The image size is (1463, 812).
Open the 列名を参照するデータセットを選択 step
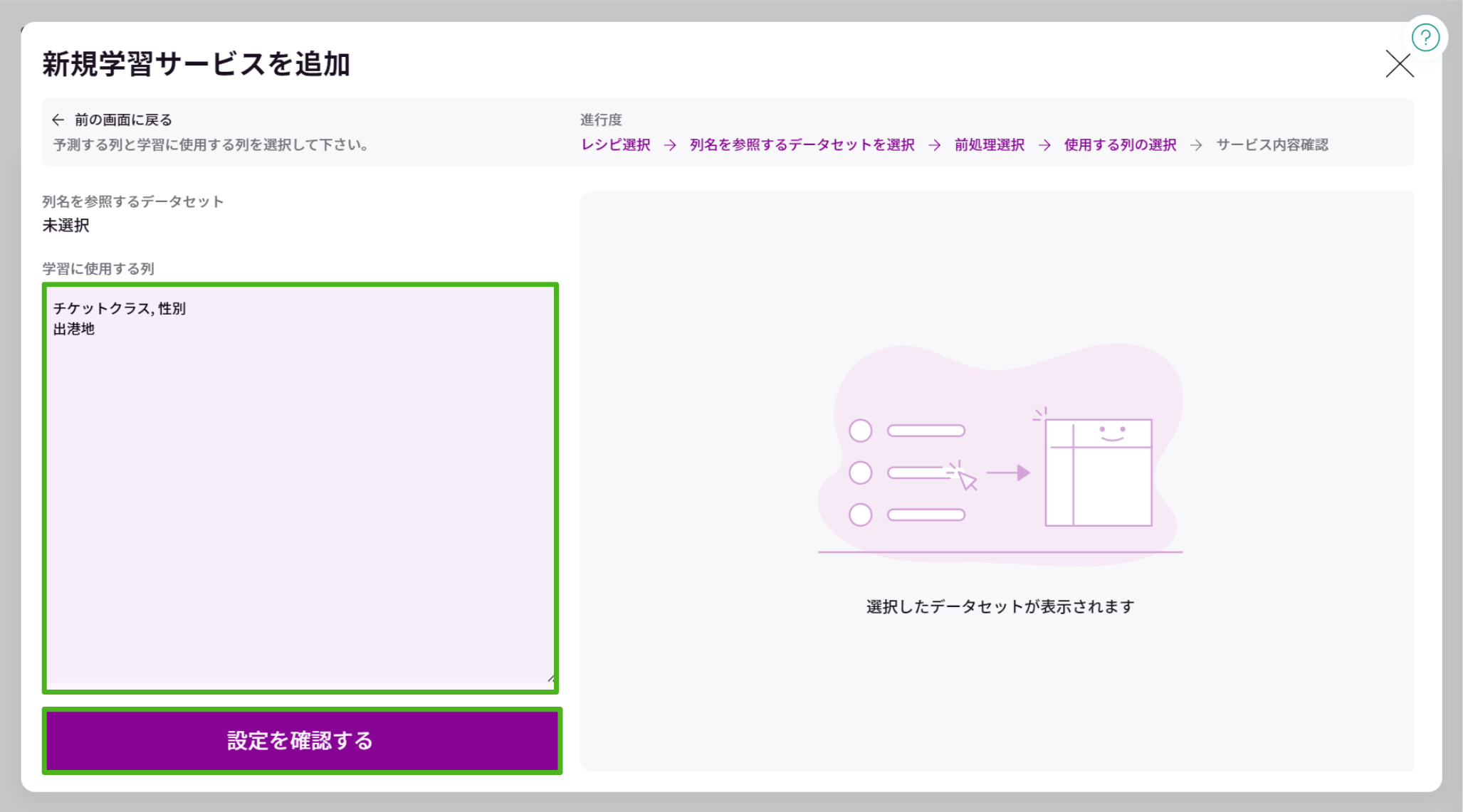click(x=800, y=144)
